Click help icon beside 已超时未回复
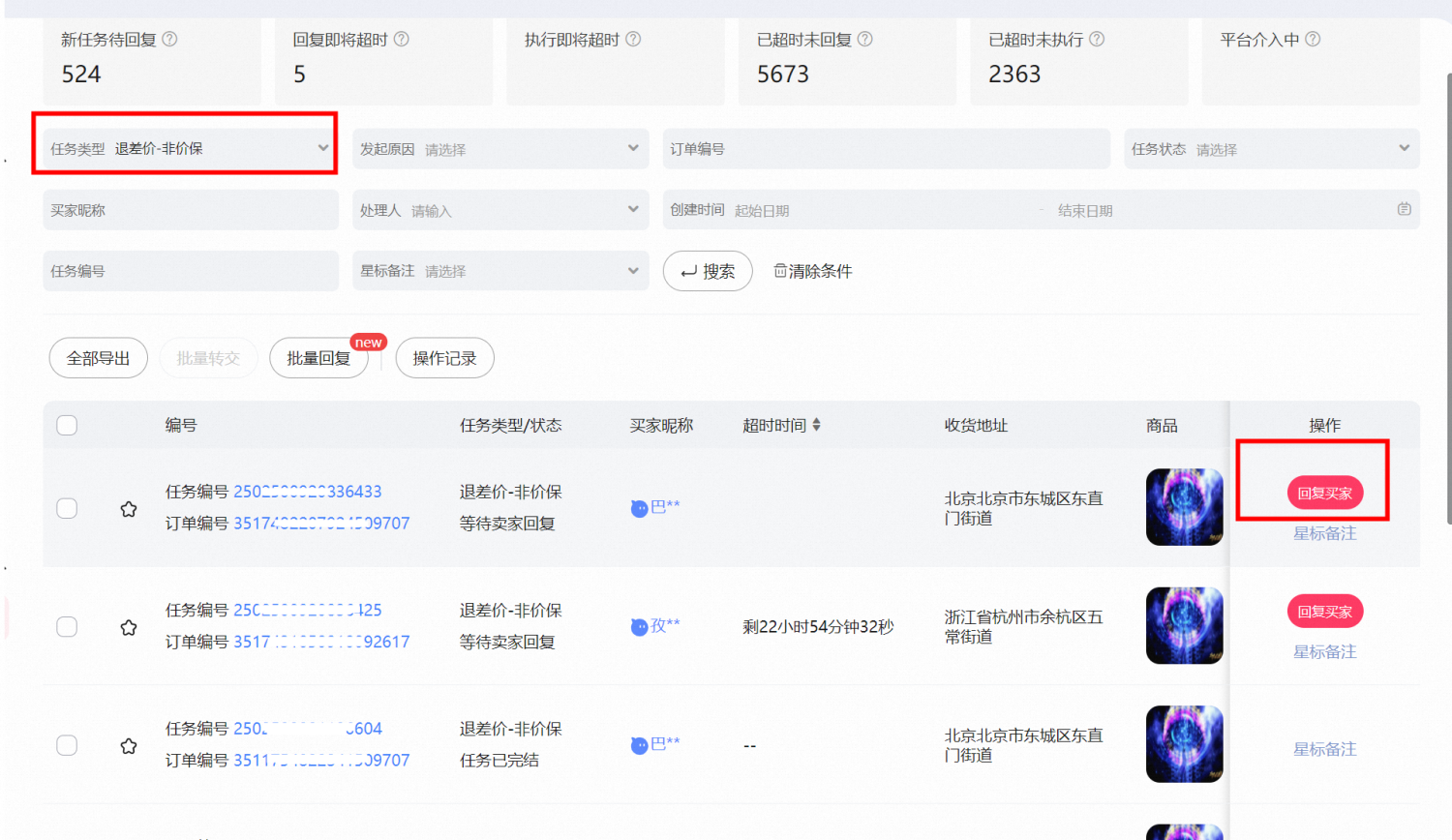The image size is (1452, 840). [x=865, y=40]
